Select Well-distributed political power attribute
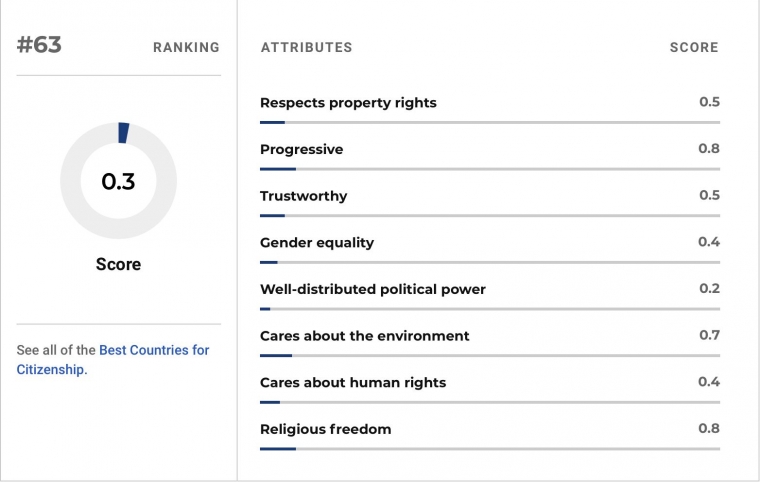The width and height of the screenshot is (760, 482). (373, 289)
